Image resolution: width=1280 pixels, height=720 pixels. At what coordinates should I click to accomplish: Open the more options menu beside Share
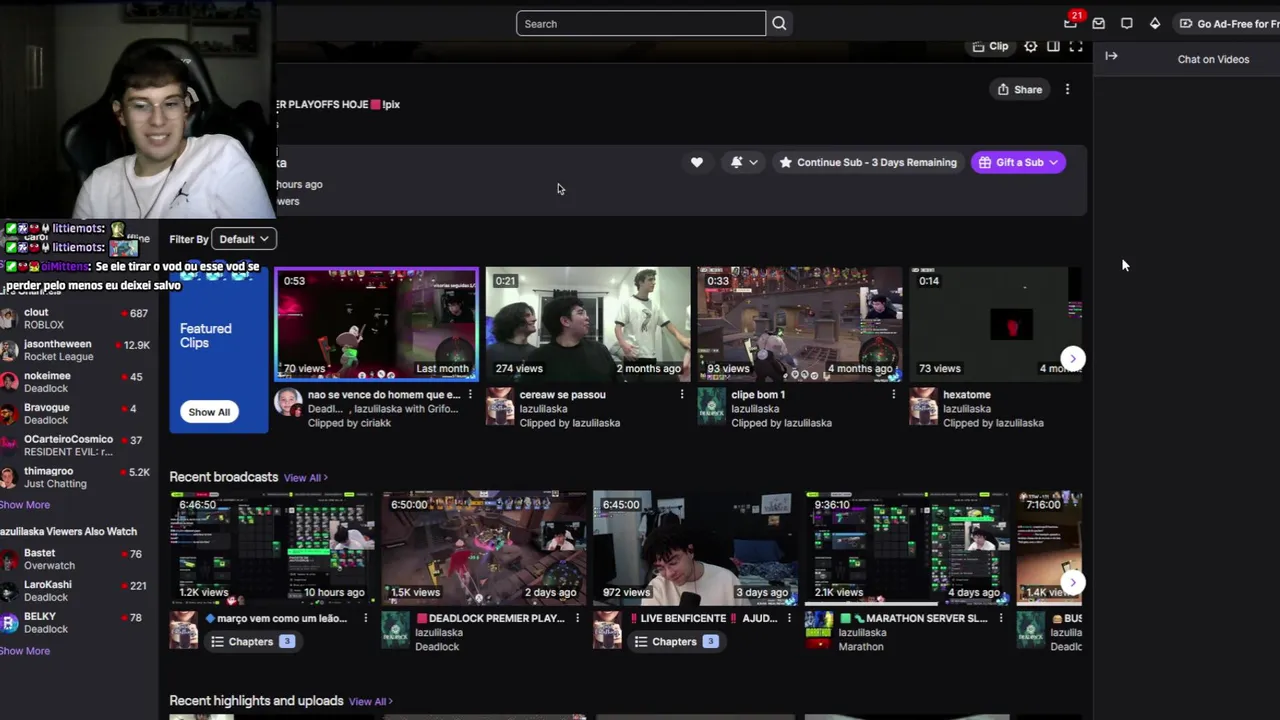pyautogui.click(x=1067, y=90)
